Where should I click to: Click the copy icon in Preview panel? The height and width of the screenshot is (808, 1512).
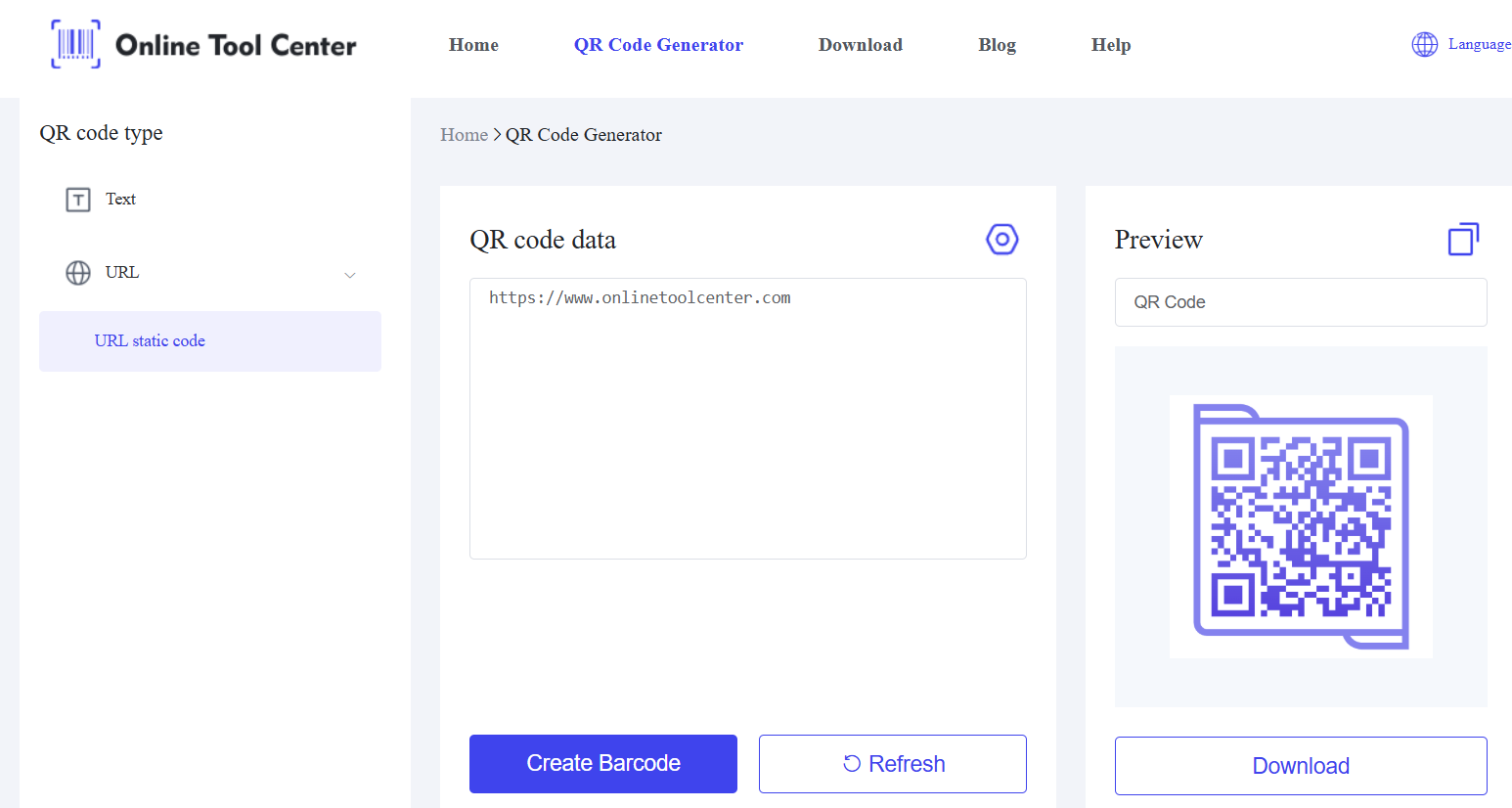[x=1463, y=239]
